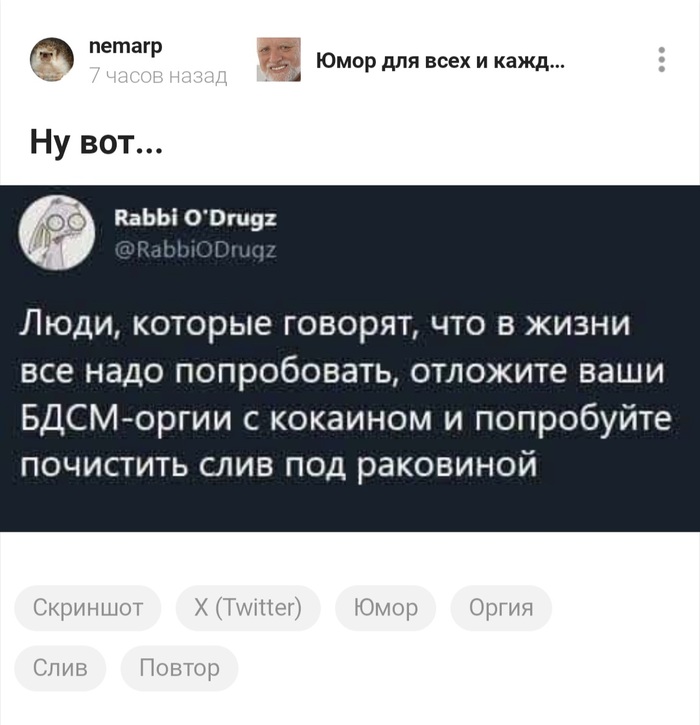Choose the 'Оргия' tag chip
Viewport: 700px width, 725px height.
tap(501, 608)
